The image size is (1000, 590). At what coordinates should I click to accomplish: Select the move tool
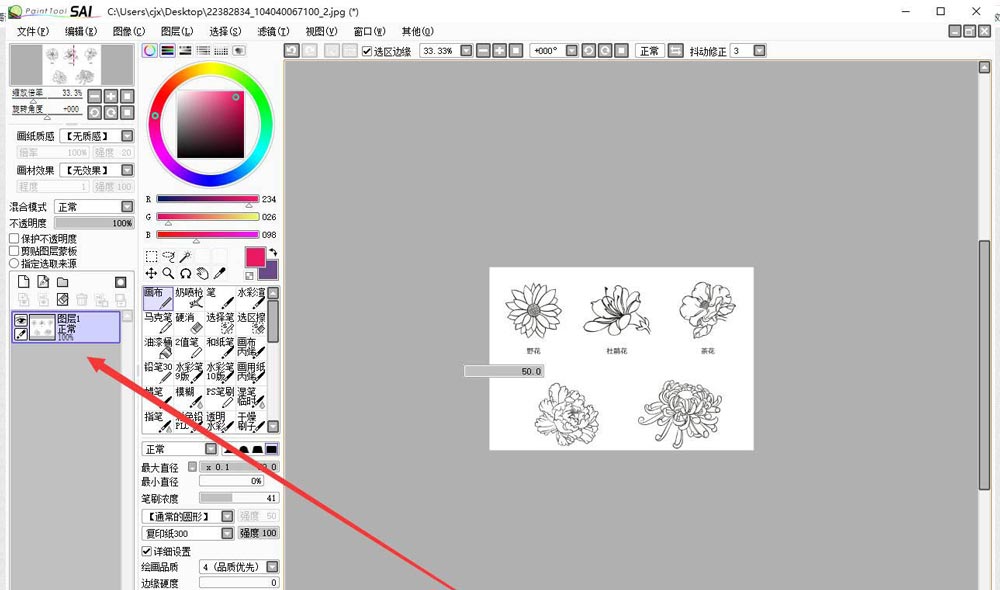(151, 274)
